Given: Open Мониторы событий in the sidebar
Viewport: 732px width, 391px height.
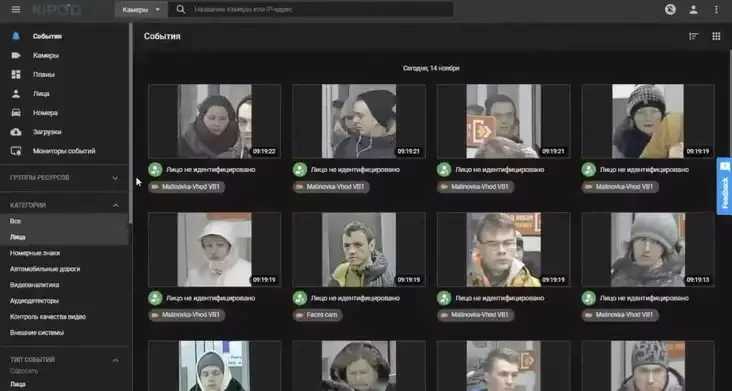Looking at the screenshot, I should [64, 151].
